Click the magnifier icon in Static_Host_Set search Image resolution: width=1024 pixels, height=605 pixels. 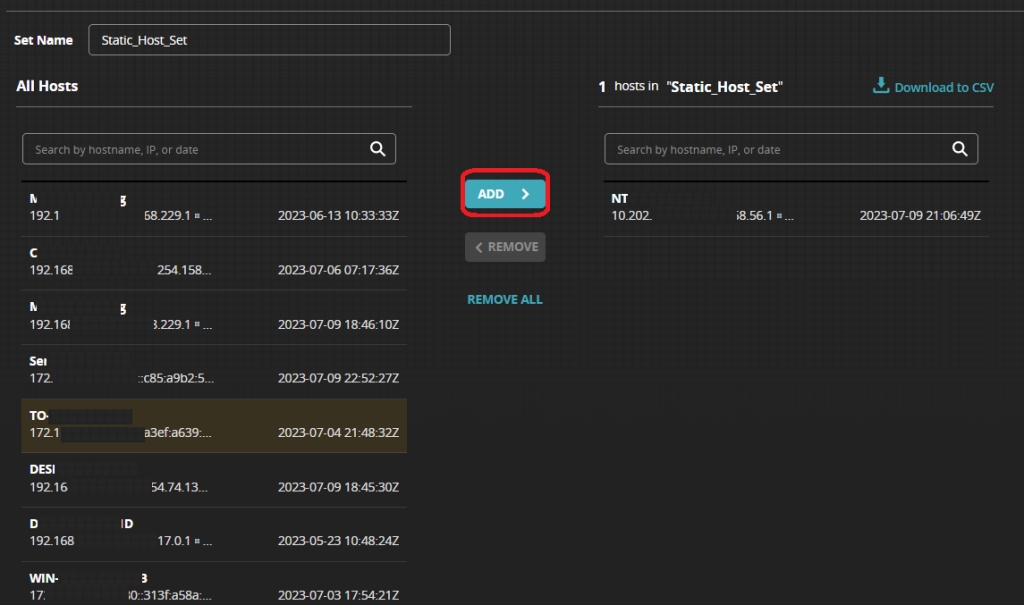coord(959,149)
